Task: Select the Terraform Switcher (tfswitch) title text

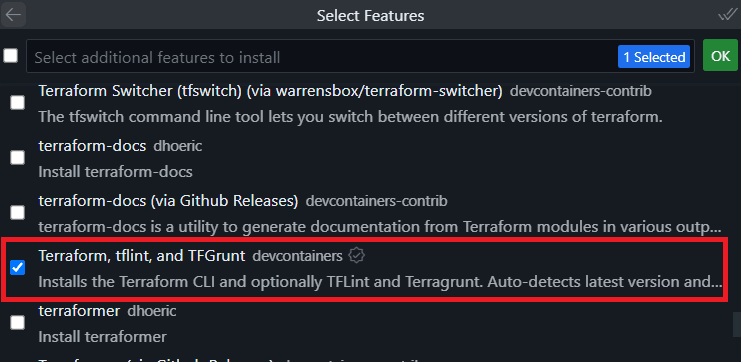Action: tap(270, 91)
